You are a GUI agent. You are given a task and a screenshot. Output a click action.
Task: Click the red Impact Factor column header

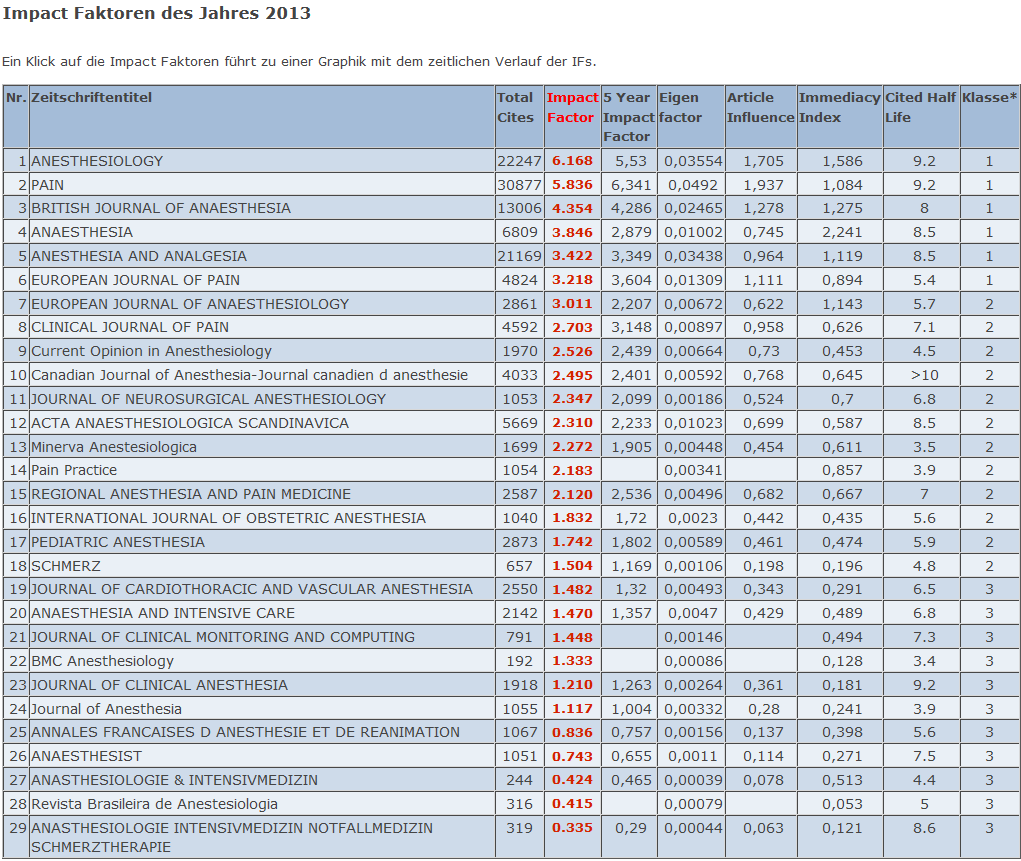[572, 108]
